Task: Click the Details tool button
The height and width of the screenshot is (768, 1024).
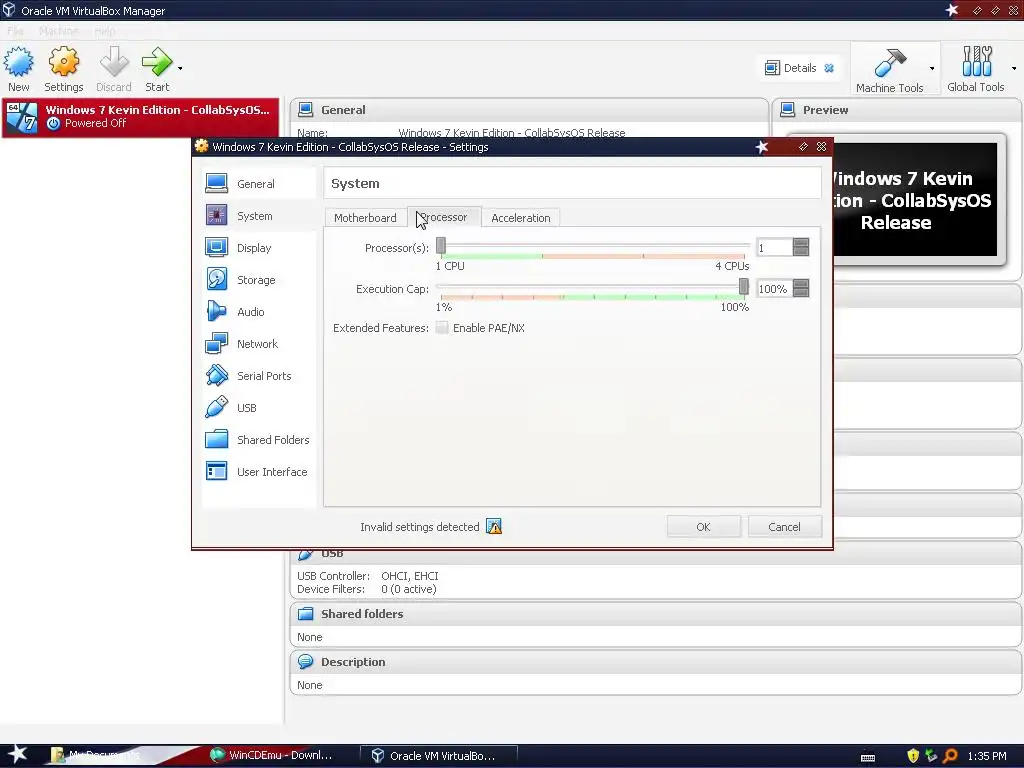Action: 792,68
